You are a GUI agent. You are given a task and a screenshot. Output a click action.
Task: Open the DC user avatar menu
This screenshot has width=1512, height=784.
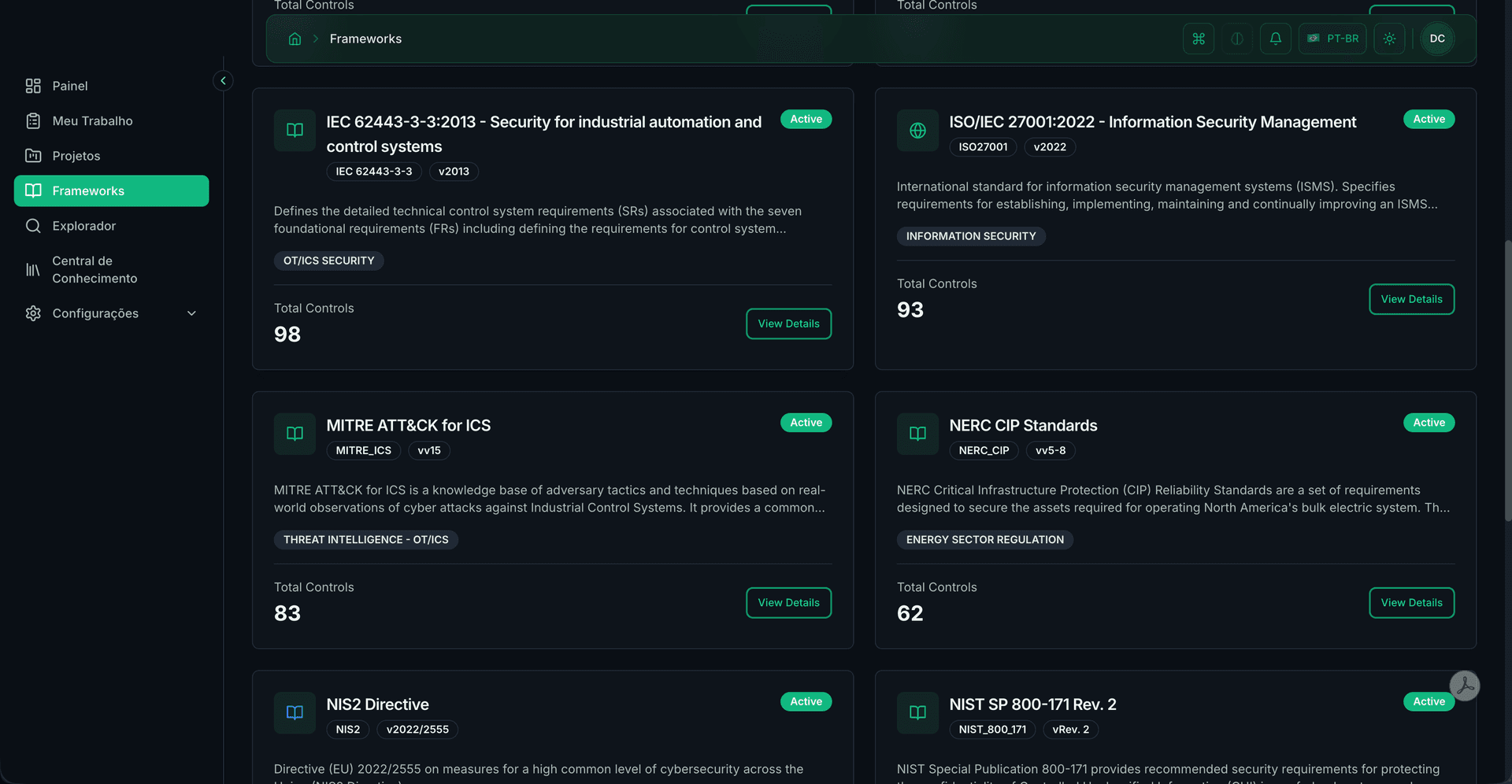pos(1437,38)
